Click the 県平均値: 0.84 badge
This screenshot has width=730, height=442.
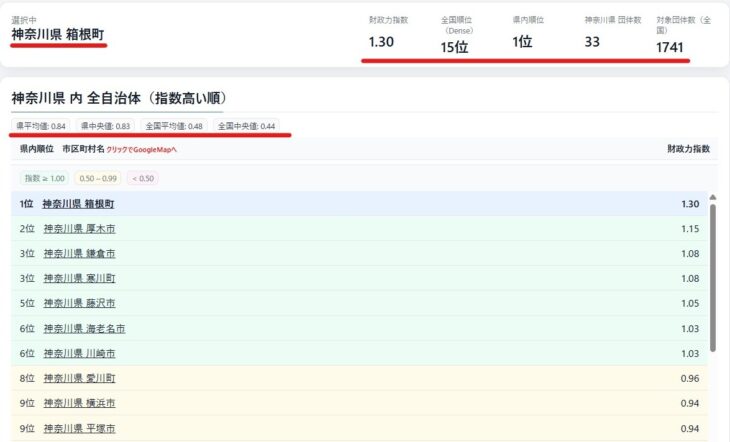point(41,126)
